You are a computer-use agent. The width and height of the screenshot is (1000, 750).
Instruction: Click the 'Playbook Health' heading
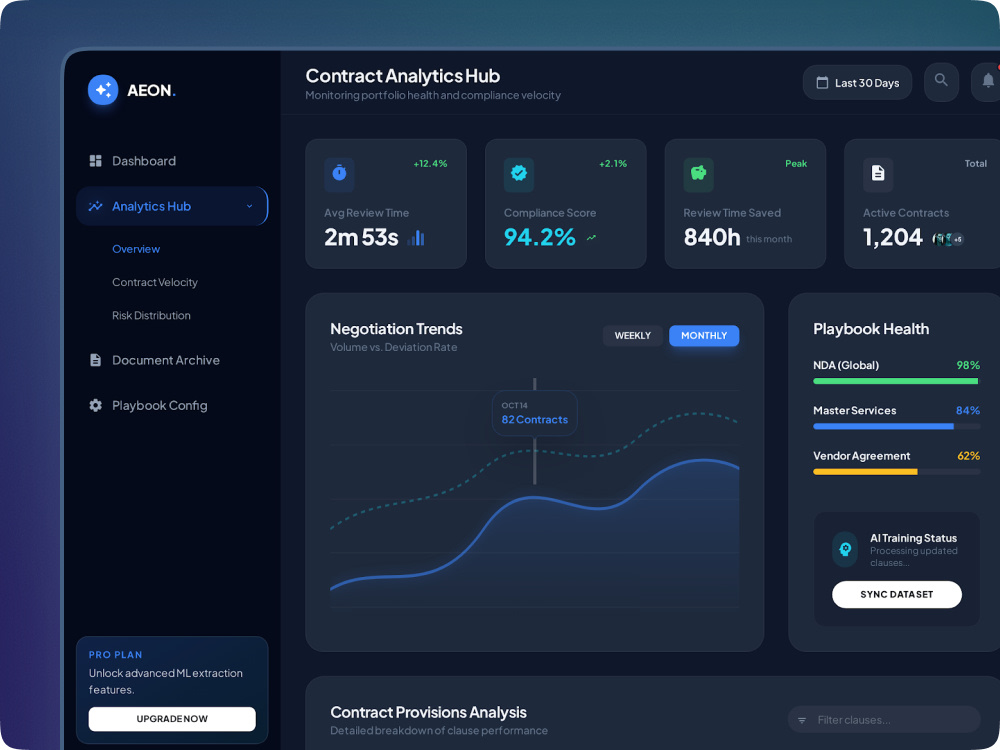tap(871, 329)
